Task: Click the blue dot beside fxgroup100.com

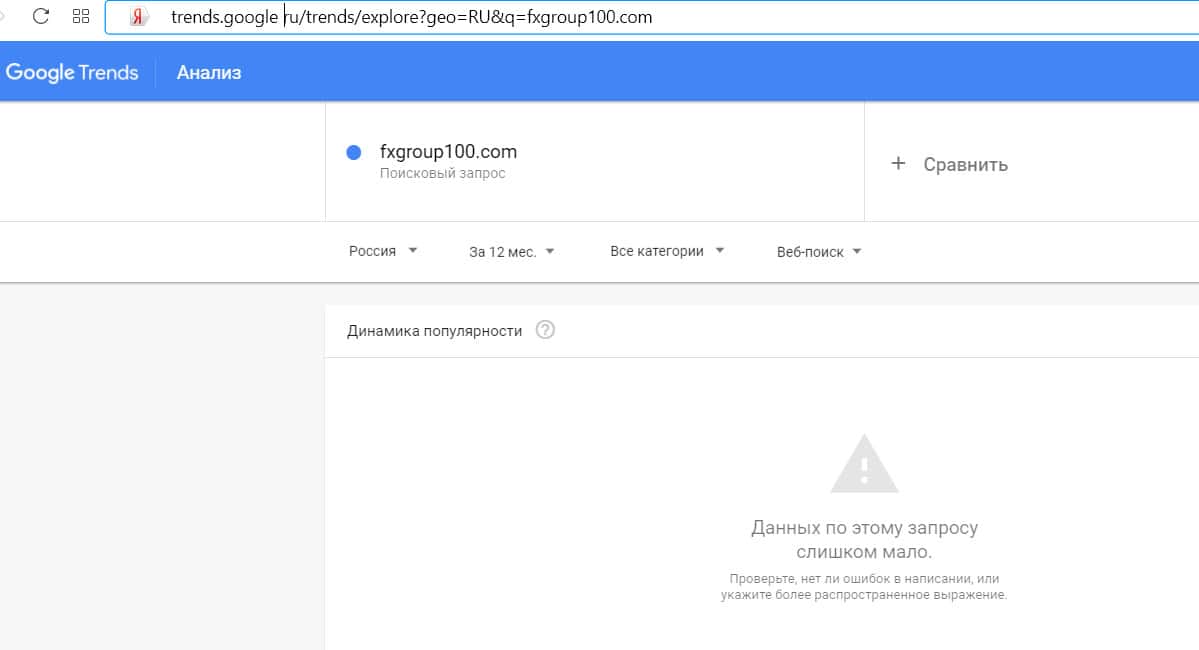Action: coord(353,153)
